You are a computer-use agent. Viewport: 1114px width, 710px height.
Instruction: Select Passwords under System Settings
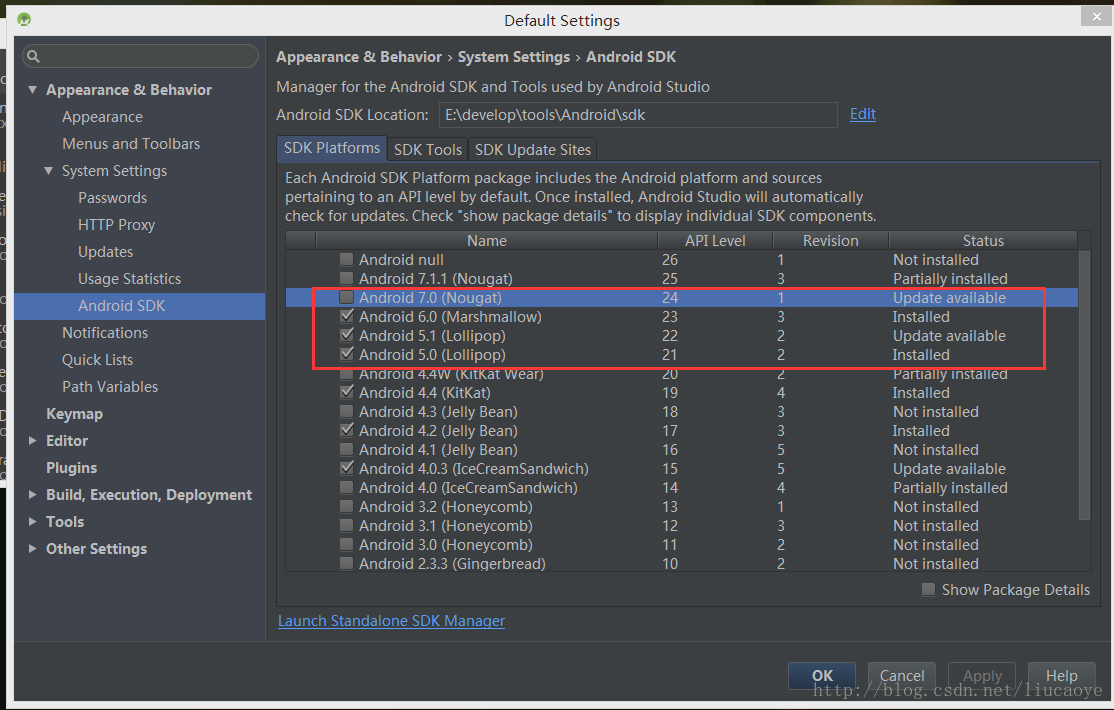click(x=112, y=198)
